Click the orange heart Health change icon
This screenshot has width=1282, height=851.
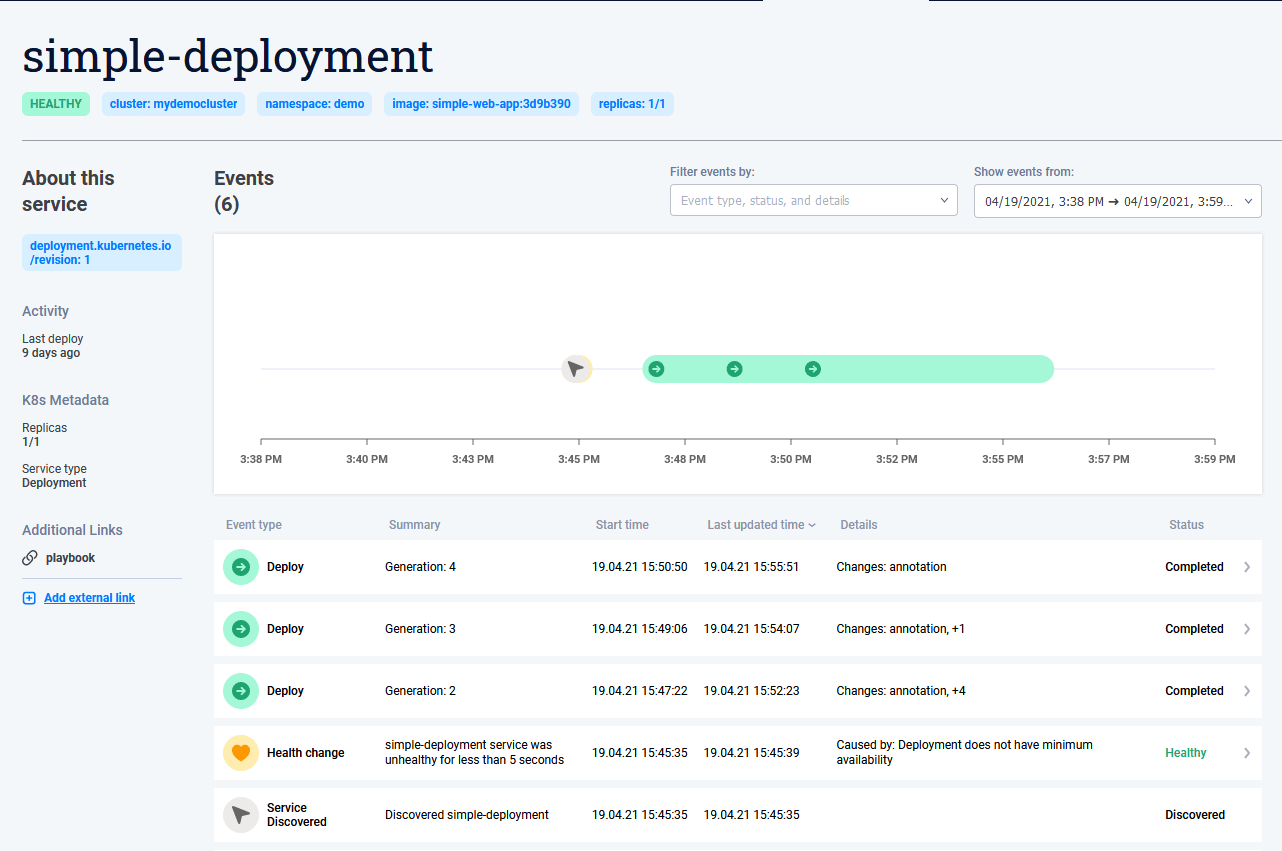pos(240,753)
